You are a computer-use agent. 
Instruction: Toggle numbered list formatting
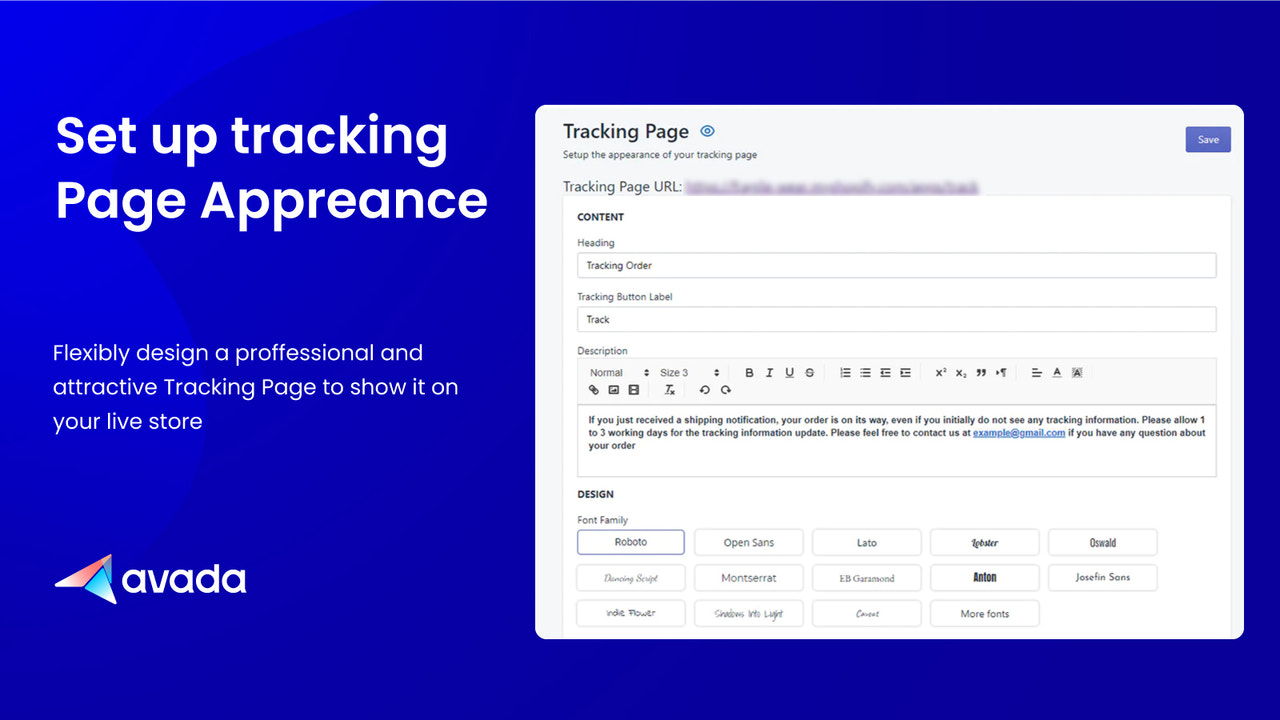pos(844,372)
